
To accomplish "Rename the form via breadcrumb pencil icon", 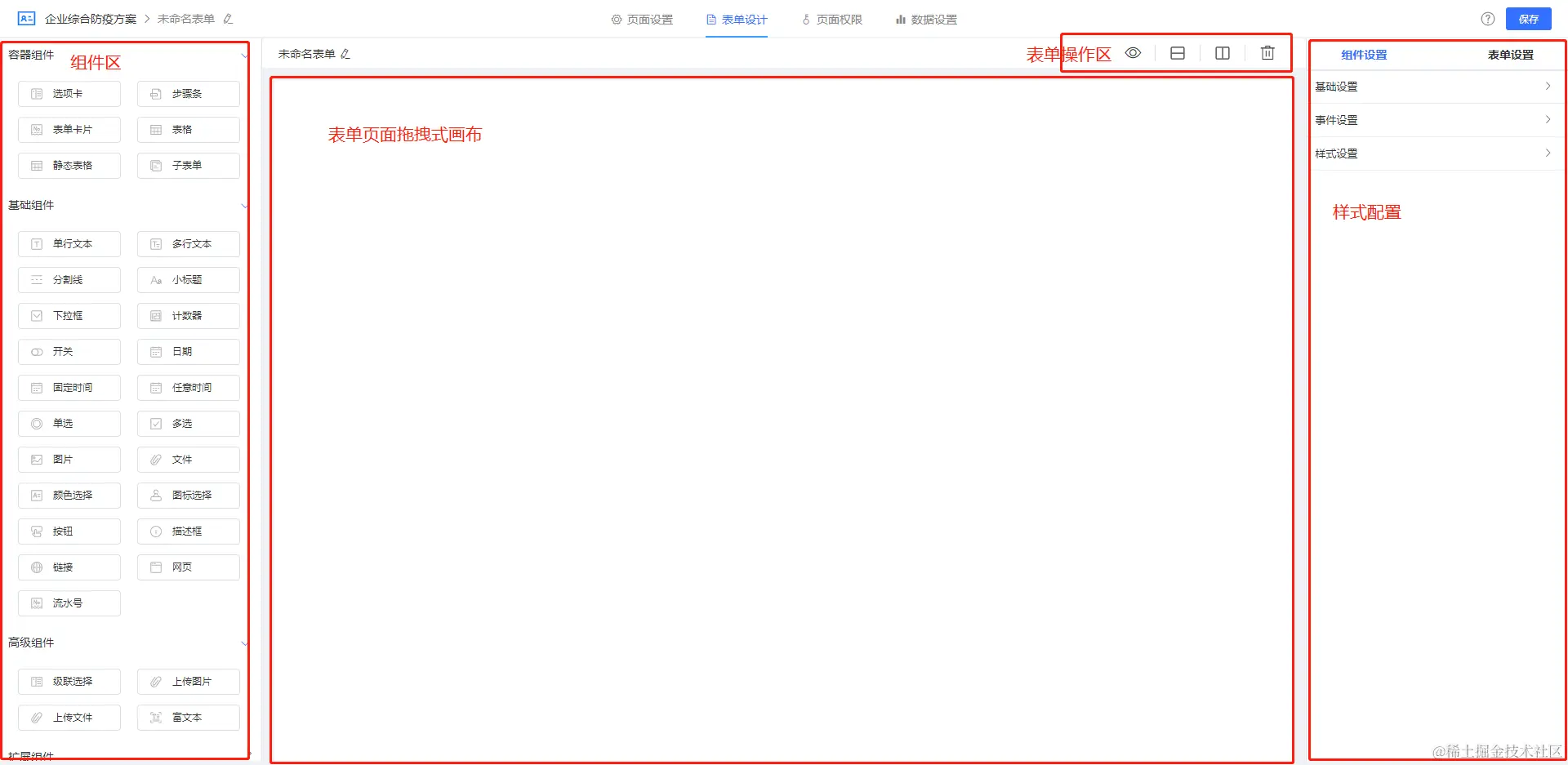I will (228, 19).
